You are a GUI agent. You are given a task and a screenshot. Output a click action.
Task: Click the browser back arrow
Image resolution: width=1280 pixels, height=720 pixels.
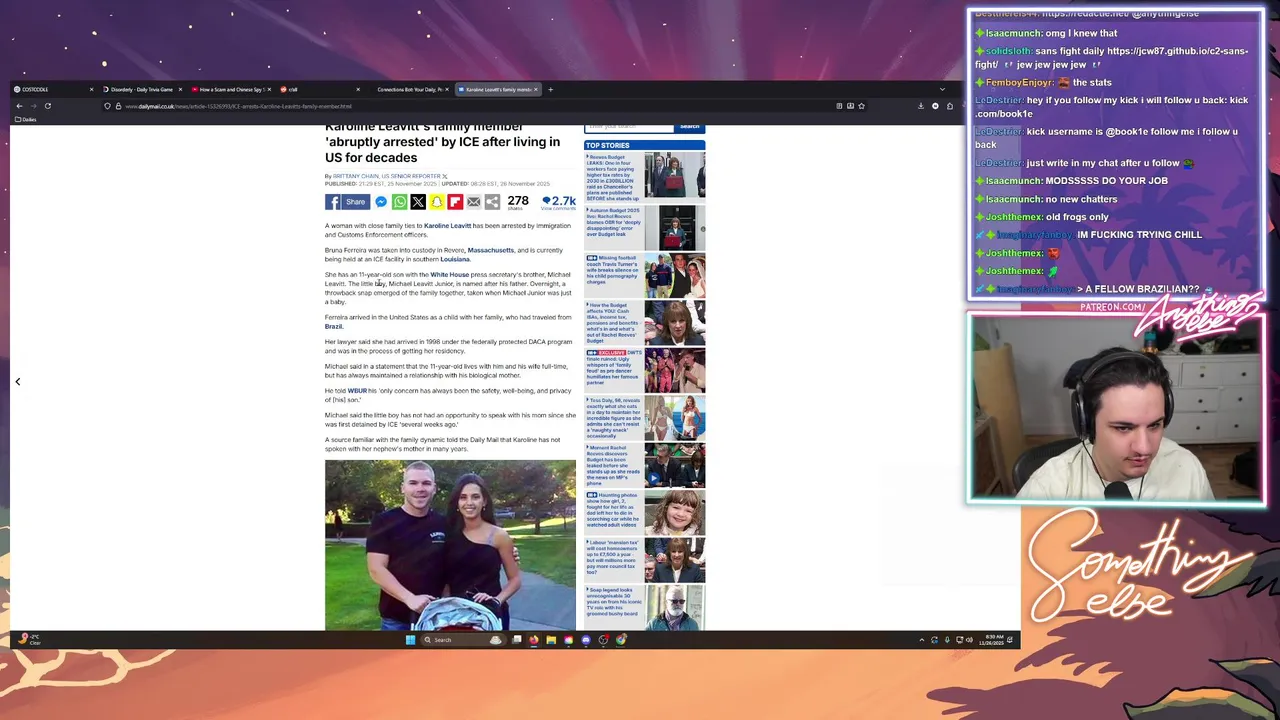pyautogui.click(x=19, y=106)
